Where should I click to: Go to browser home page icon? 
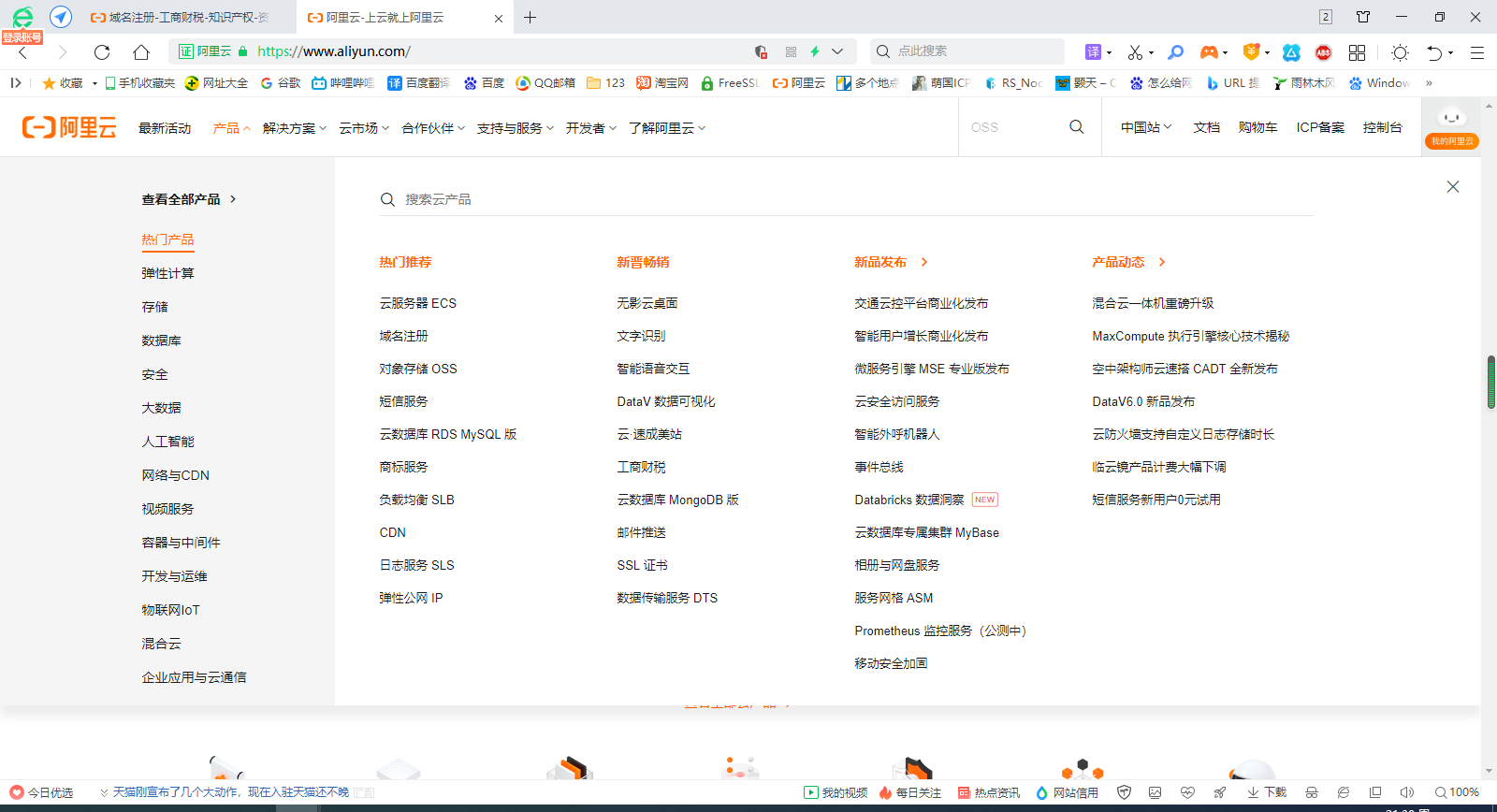141,52
